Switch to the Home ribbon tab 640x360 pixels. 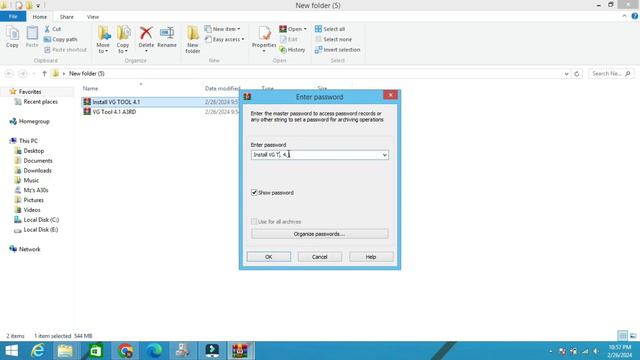[40, 17]
